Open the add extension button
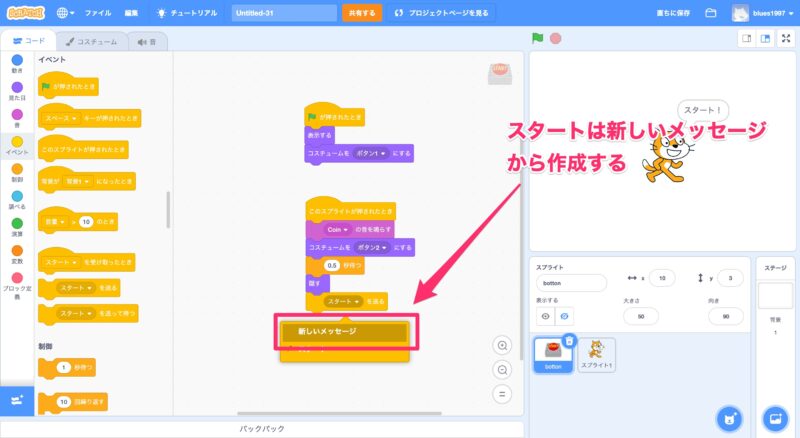Screen dimensions: 800x438 tap(17, 399)
